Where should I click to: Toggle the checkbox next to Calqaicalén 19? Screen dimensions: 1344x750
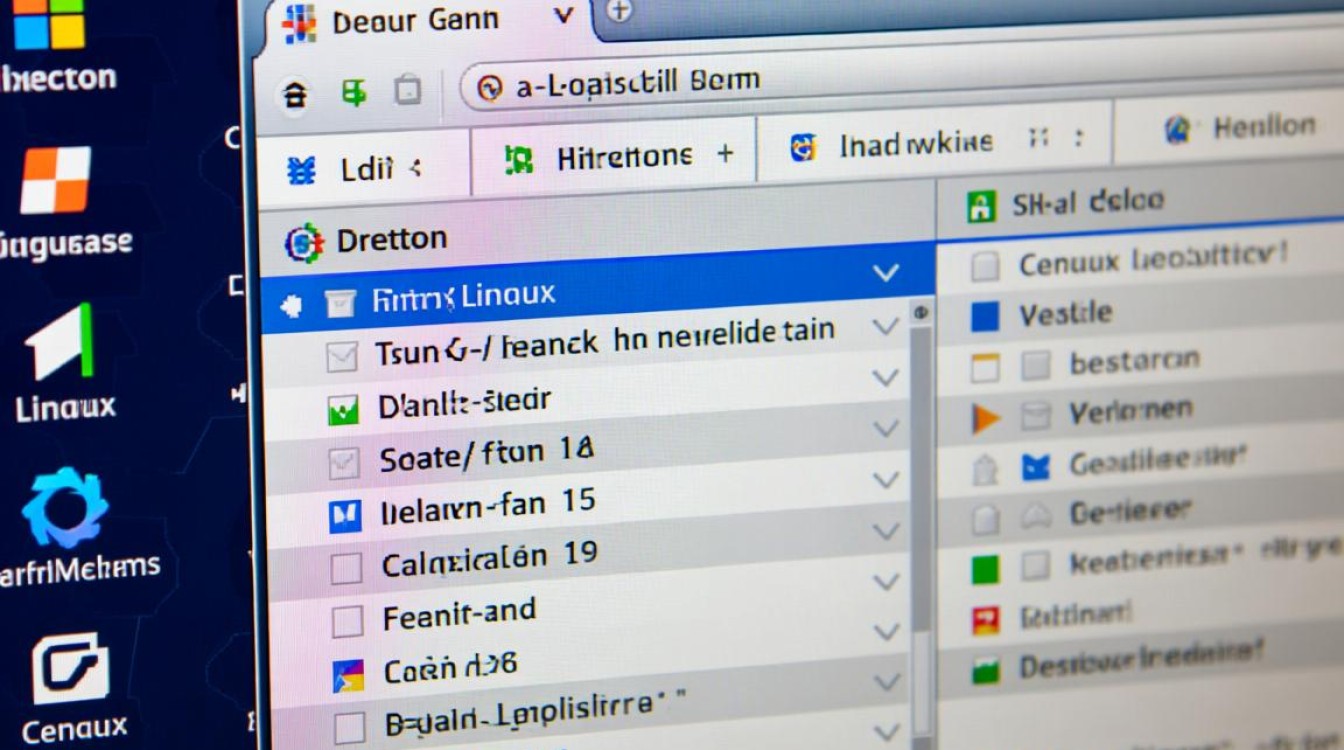point(346,568)
